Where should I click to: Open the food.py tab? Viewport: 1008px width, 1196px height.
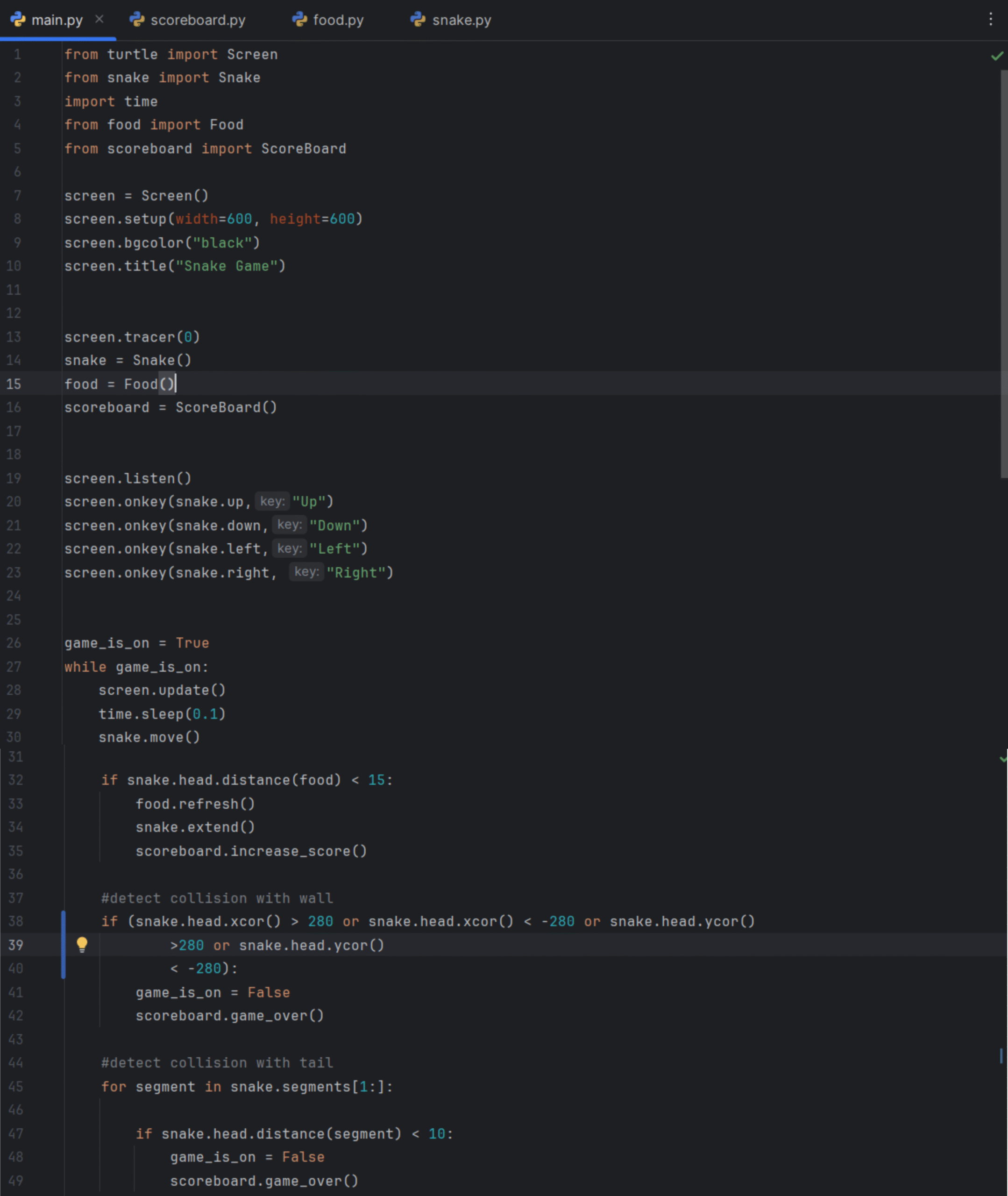[x=338, y=20]
